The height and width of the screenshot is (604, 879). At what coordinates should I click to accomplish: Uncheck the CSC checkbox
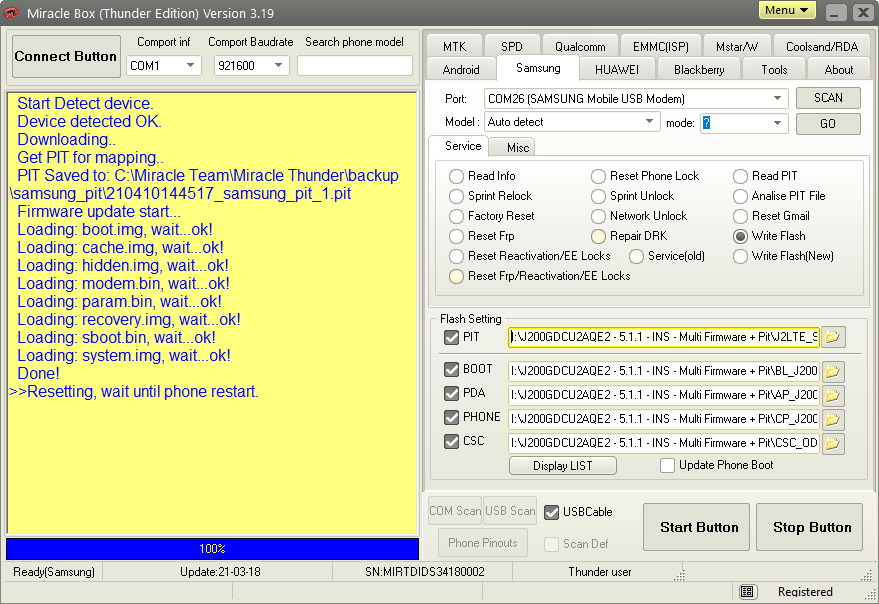pos(451,442)
